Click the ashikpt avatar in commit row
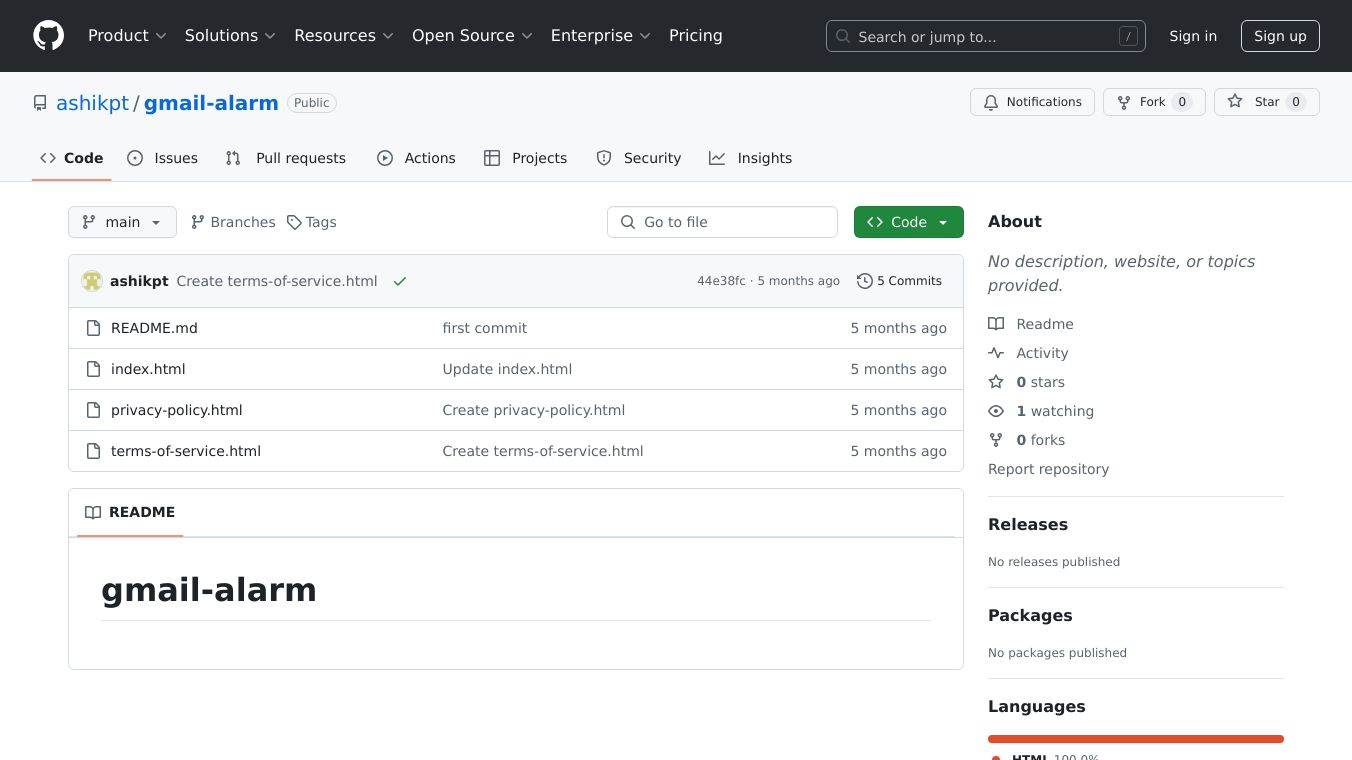 pyautogui.click(x=92, y=281)
